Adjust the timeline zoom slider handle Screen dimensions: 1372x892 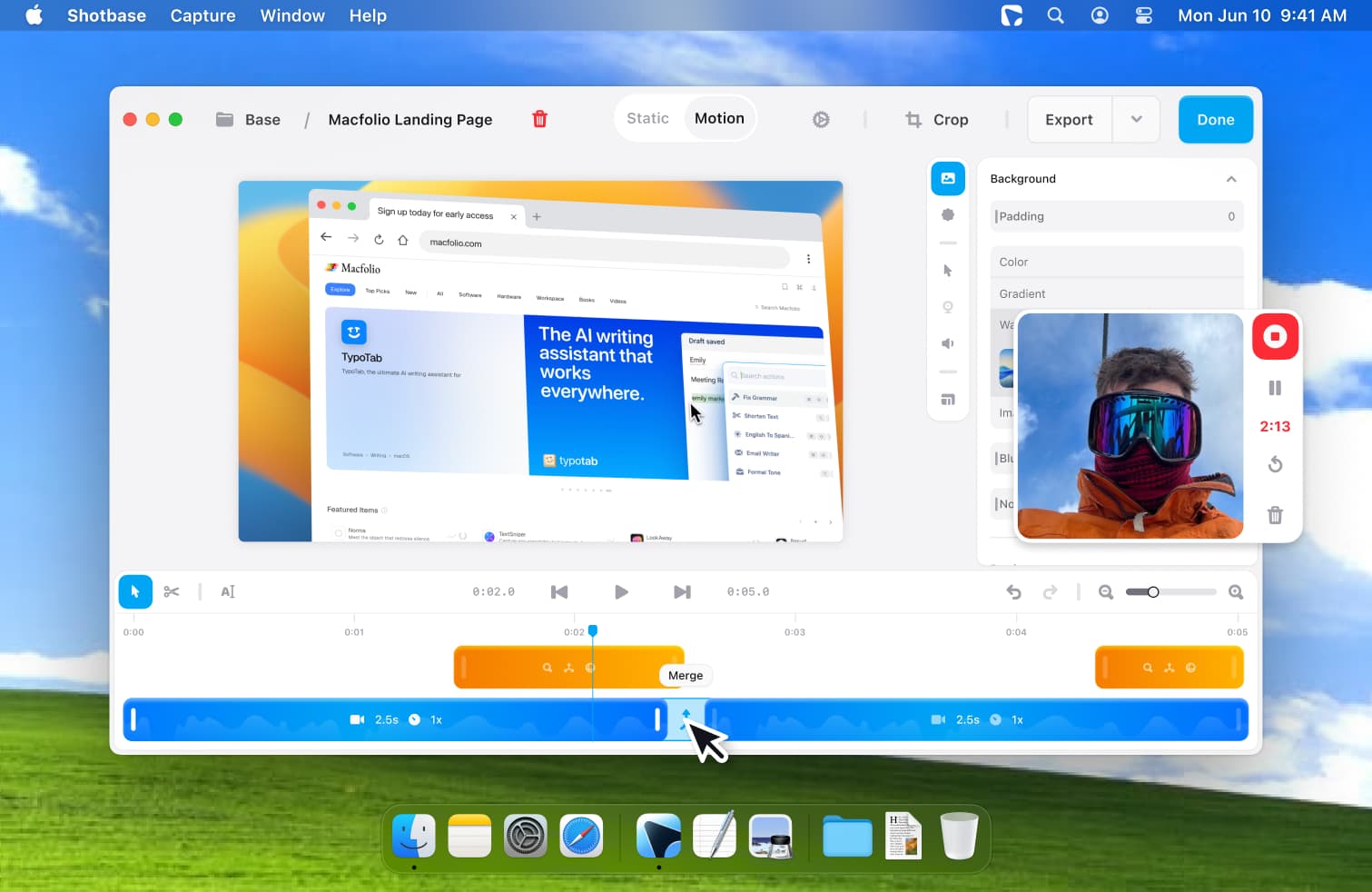coord(1153,592)
